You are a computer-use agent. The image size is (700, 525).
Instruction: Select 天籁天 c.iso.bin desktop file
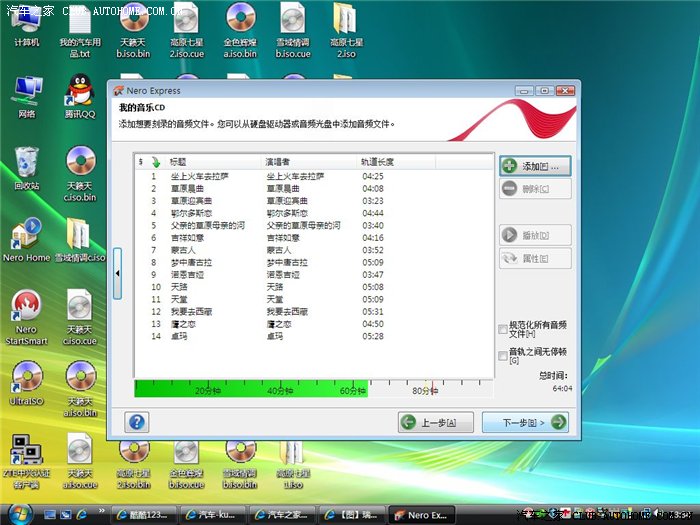[80, 174]
